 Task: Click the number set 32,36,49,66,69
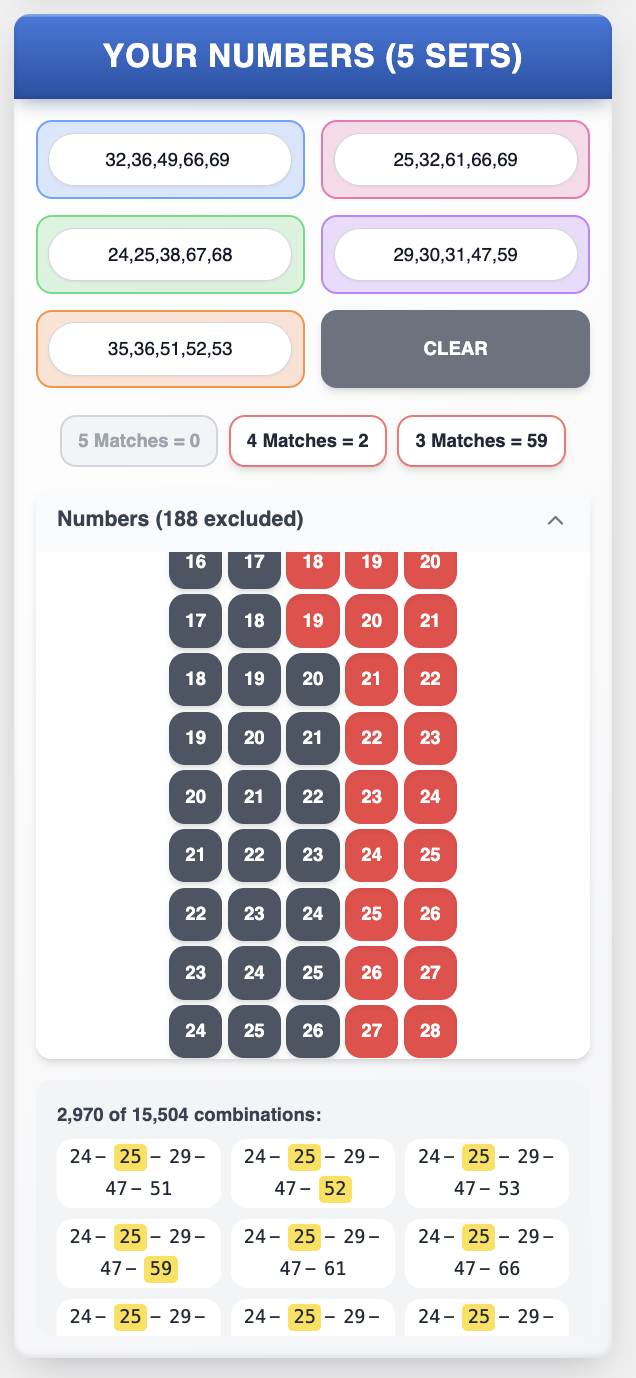coord(170,159)
